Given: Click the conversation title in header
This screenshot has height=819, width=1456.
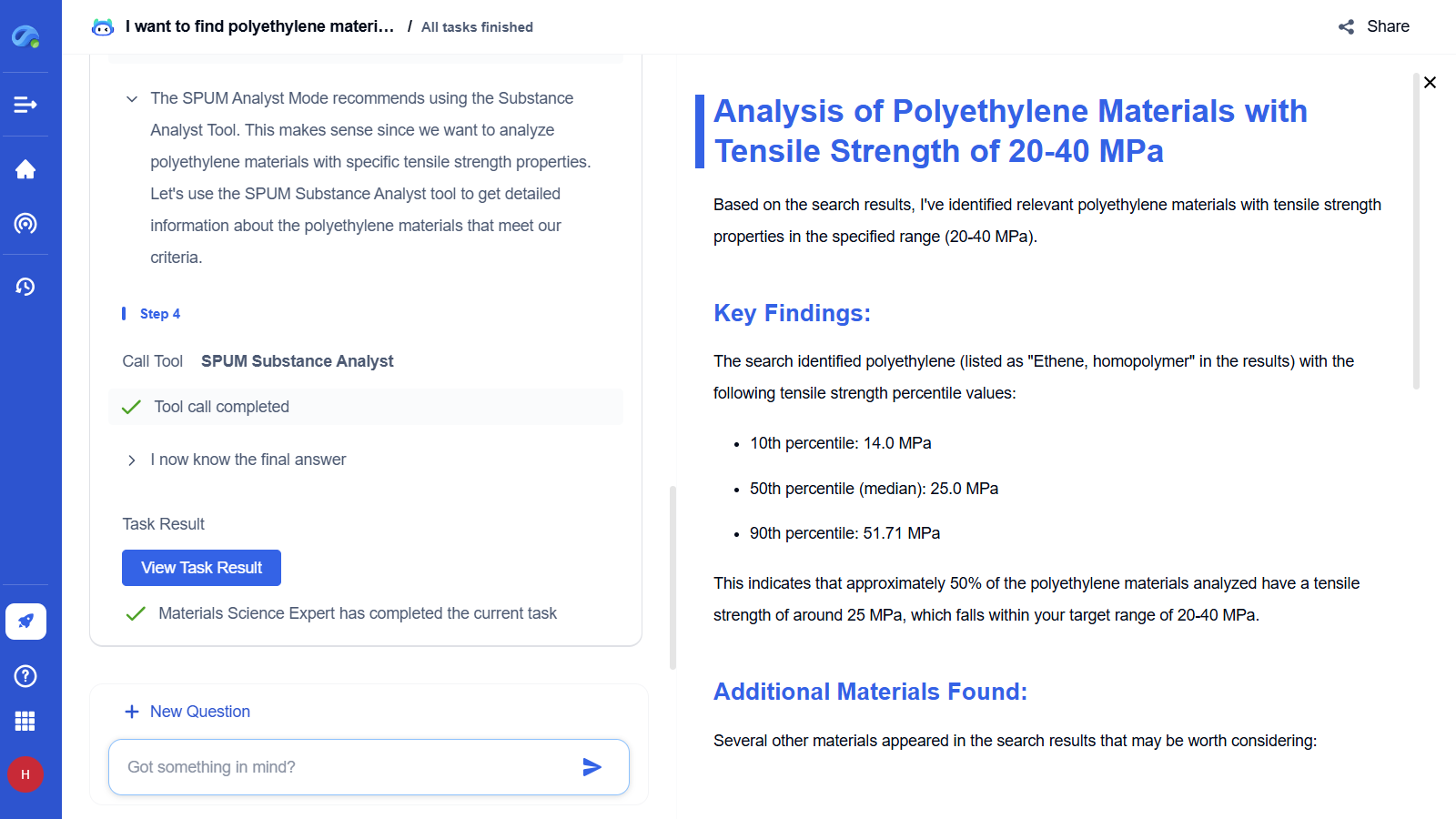Looking at the screenshot, I should point(259,27).
